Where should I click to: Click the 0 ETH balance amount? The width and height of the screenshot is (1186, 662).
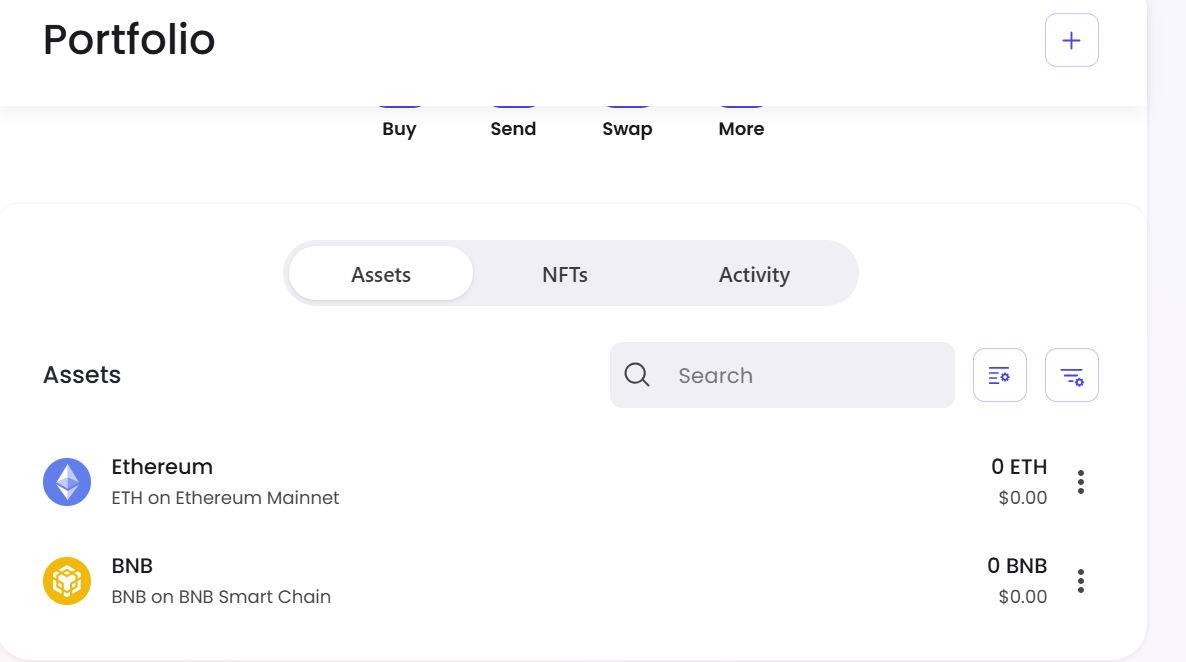[x=1019, y=467]
